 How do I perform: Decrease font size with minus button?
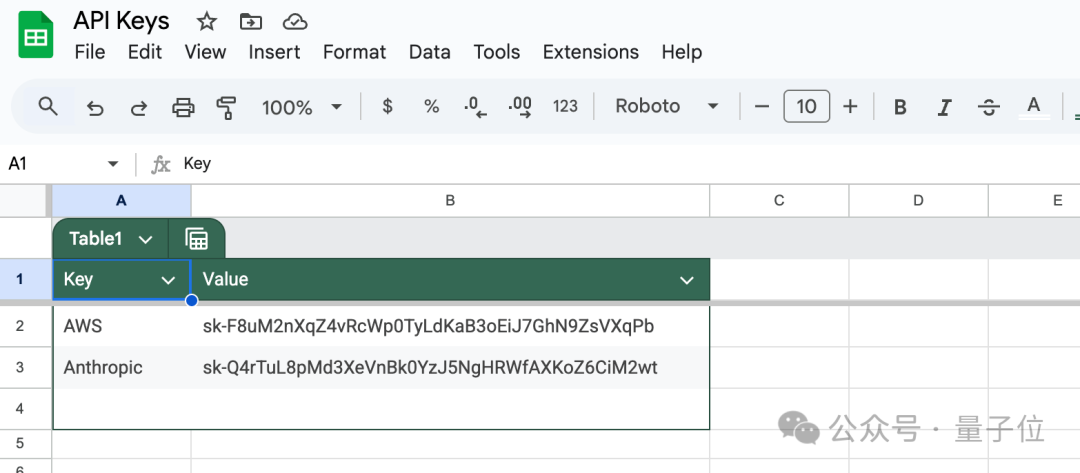point(761,106)
